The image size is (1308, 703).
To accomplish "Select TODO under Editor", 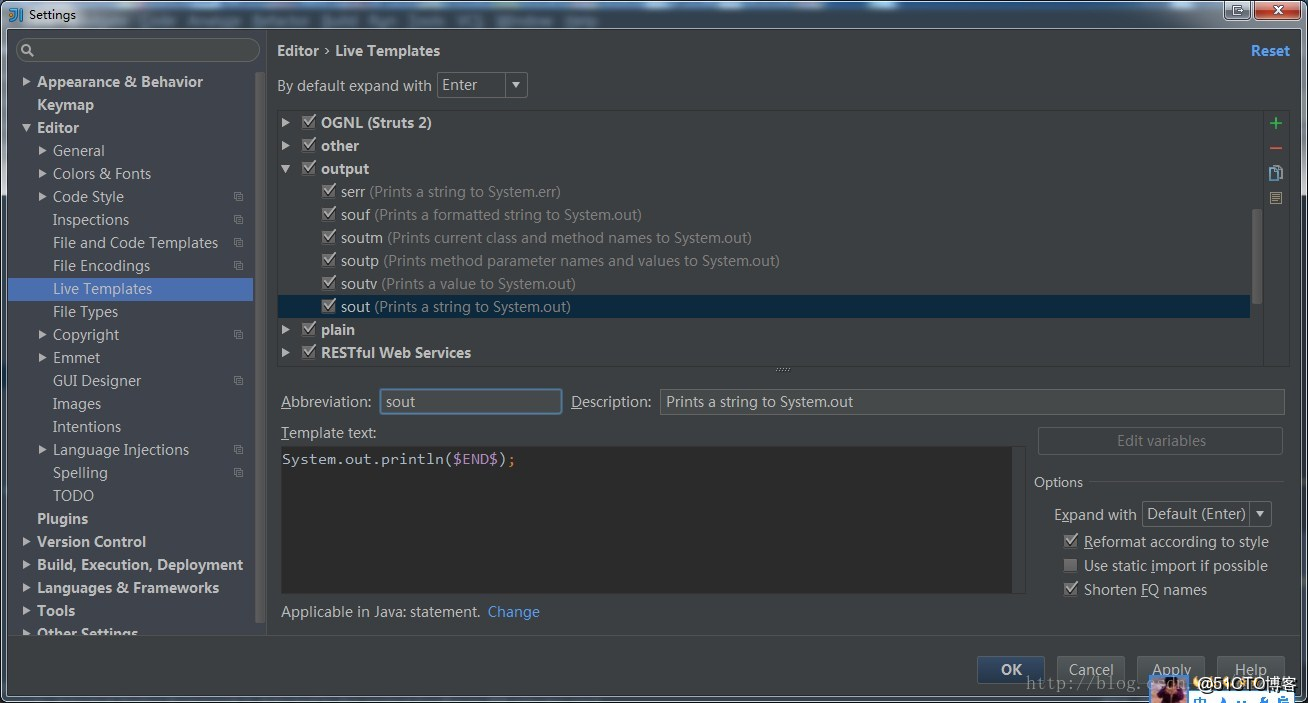I will 73,496.
